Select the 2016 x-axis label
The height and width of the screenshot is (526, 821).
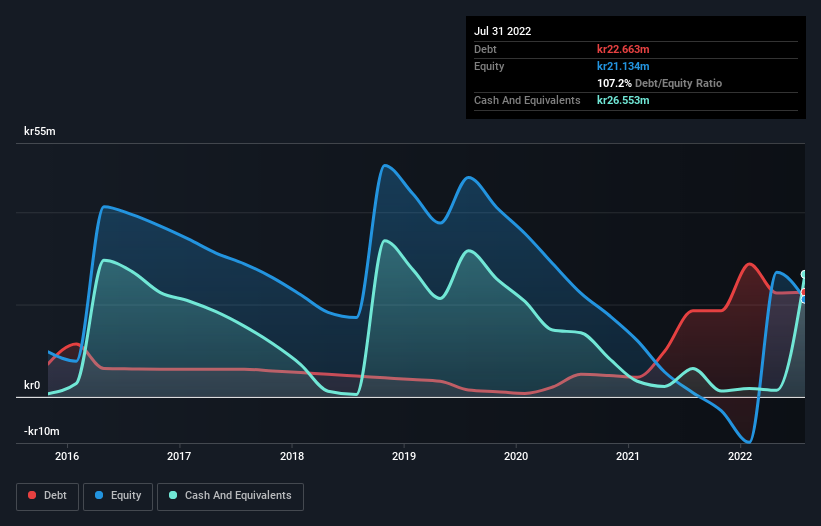tap(67, 457)
